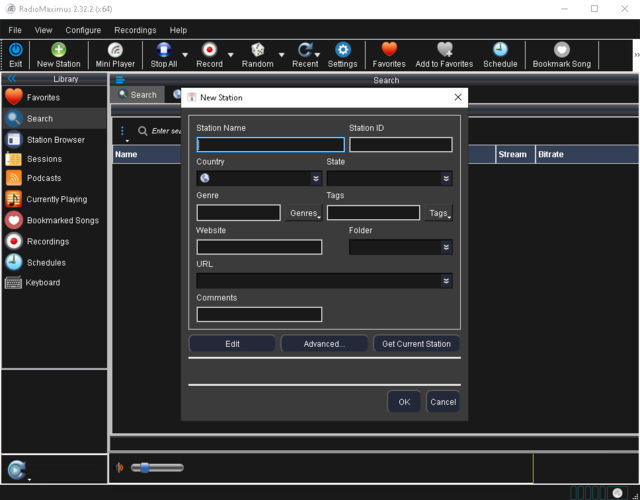Click the Station ID input field
The width and height of the screenshot is (640, 500).
click(x=401, y=144)
